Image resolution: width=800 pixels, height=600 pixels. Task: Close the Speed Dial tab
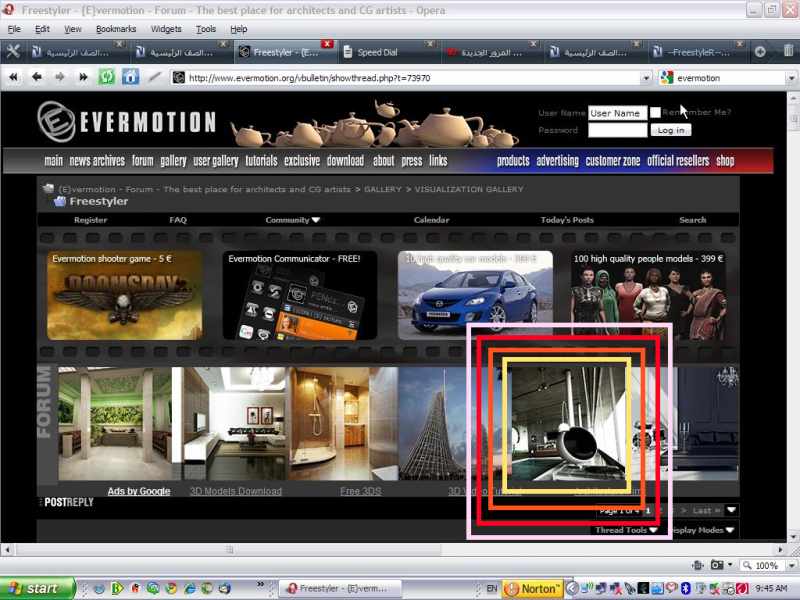(x=430, y=44)
